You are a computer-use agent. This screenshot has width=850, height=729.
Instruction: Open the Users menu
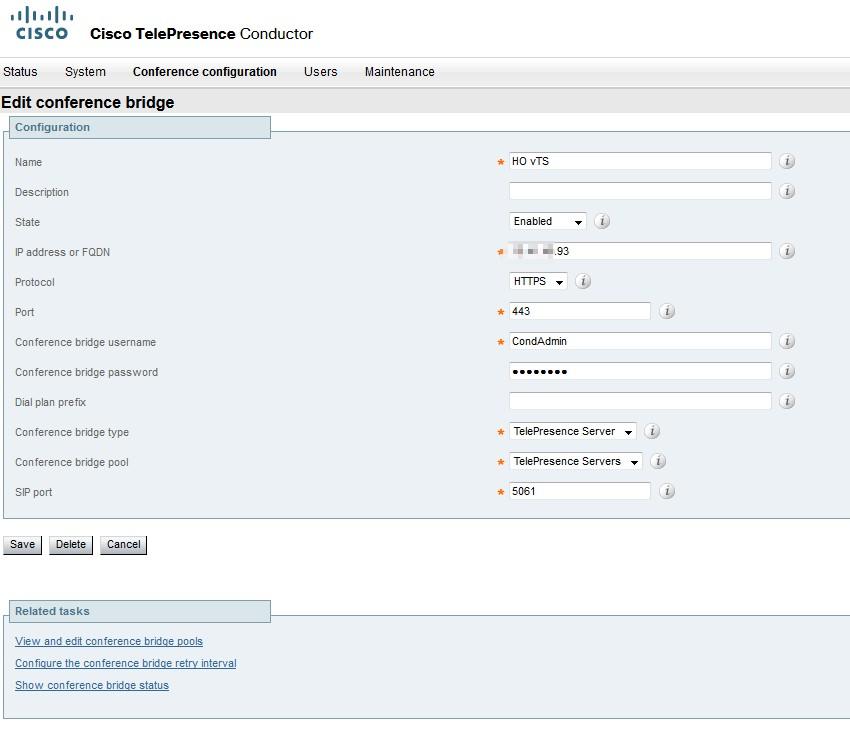[320, 72]
